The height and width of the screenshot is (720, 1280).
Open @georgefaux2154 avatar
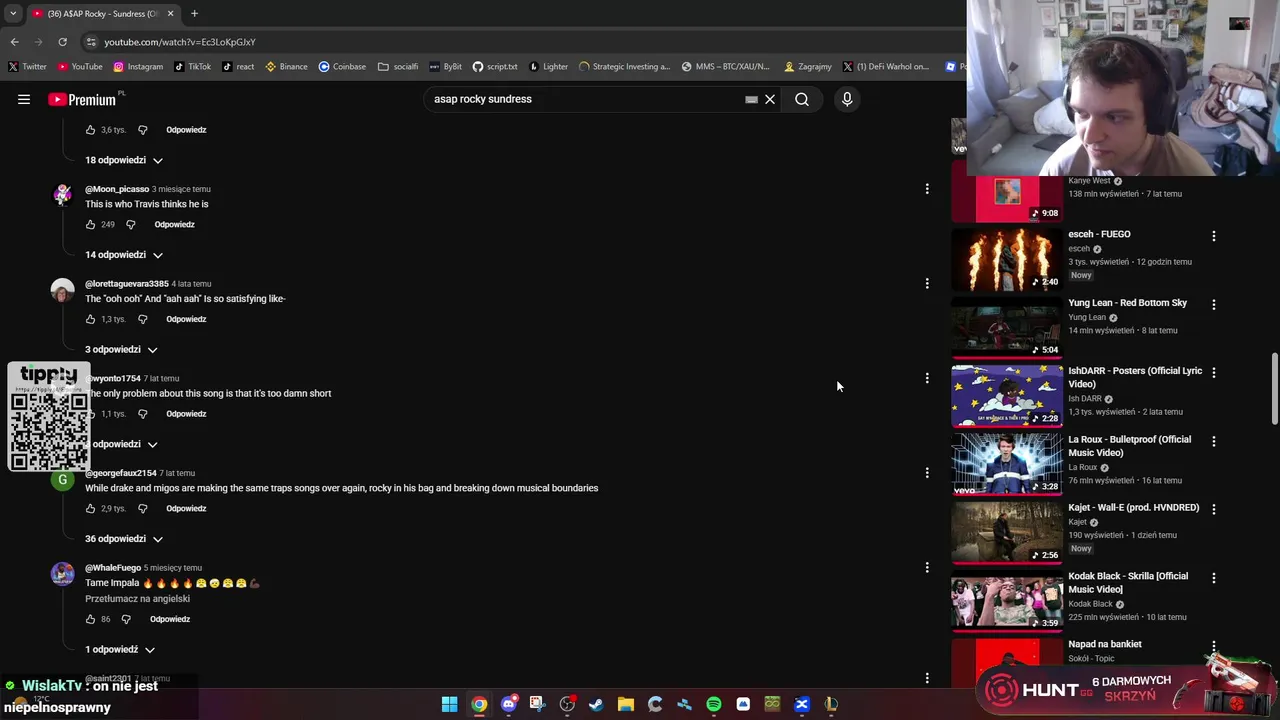pos(63,480)
